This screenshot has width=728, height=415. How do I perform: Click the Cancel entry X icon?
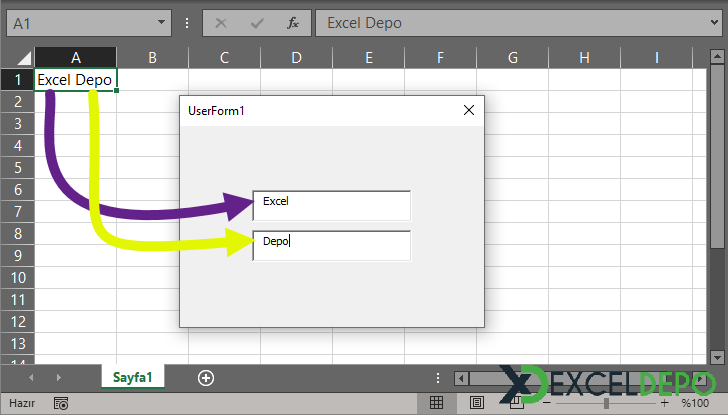[x=221, y=23]
